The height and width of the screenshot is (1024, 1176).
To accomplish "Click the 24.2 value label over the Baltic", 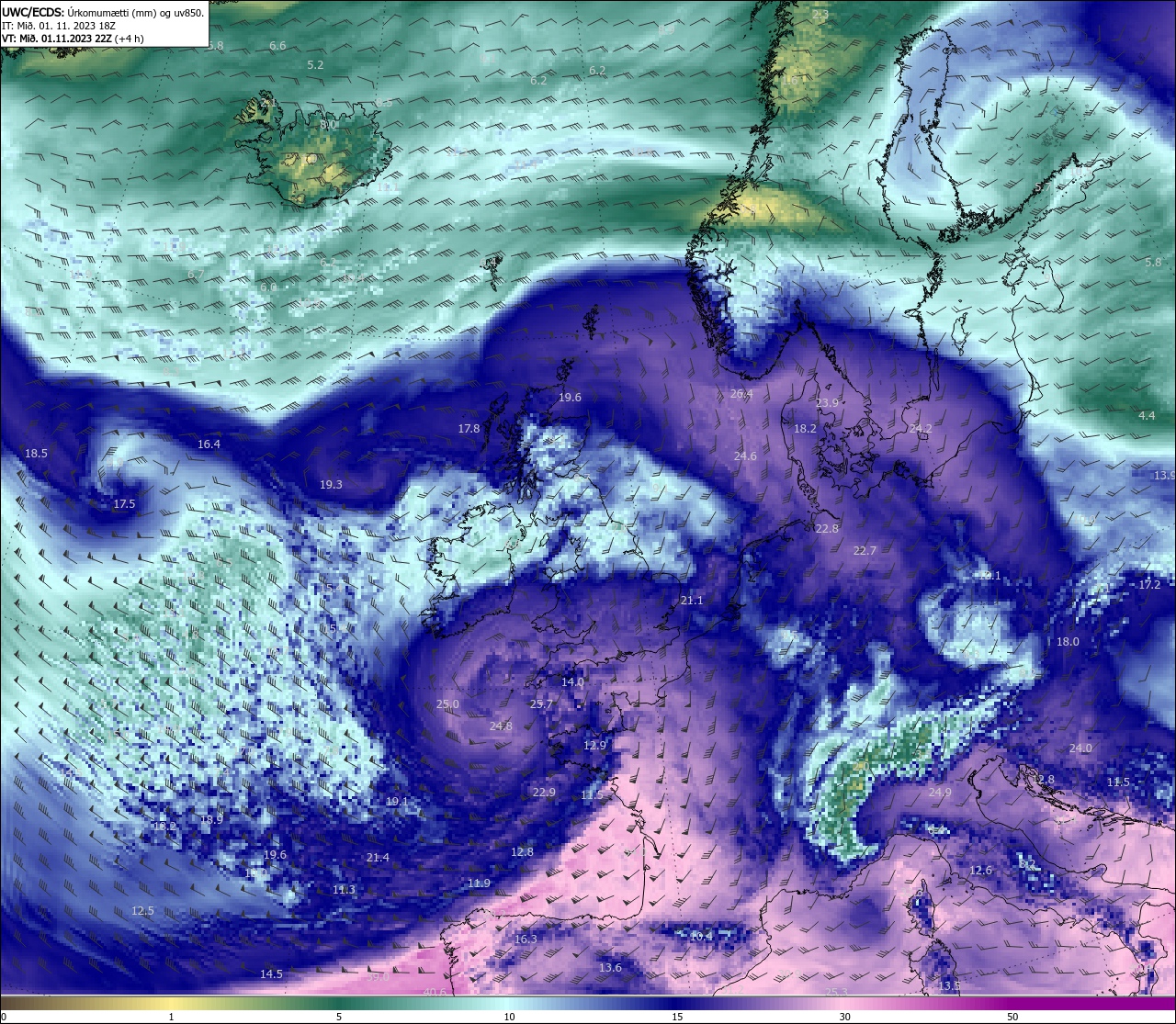I will point(921,429).
